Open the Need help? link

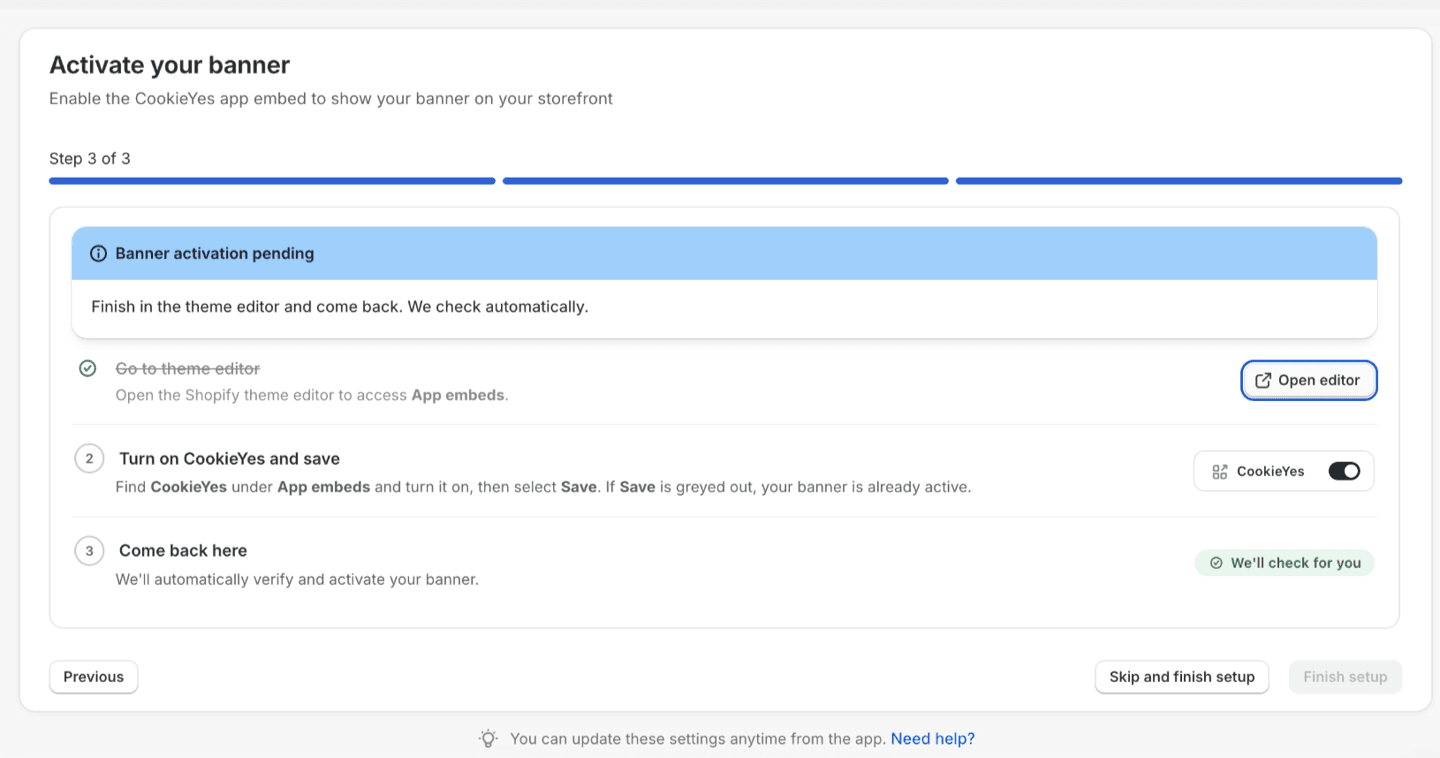[x=933, y=739]
